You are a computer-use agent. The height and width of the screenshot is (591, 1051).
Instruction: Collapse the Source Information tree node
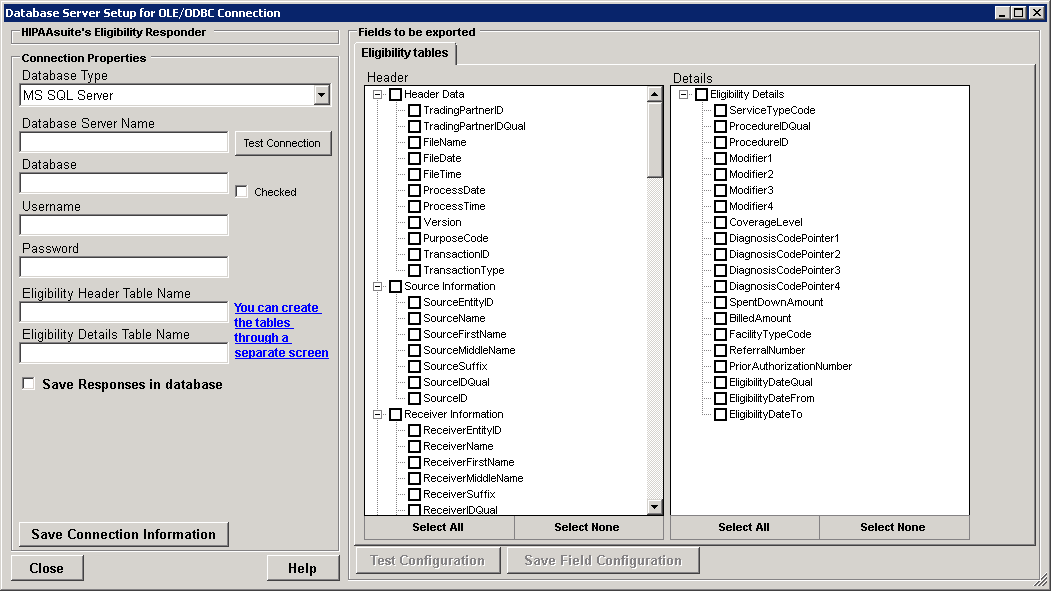tap(379, 286)
